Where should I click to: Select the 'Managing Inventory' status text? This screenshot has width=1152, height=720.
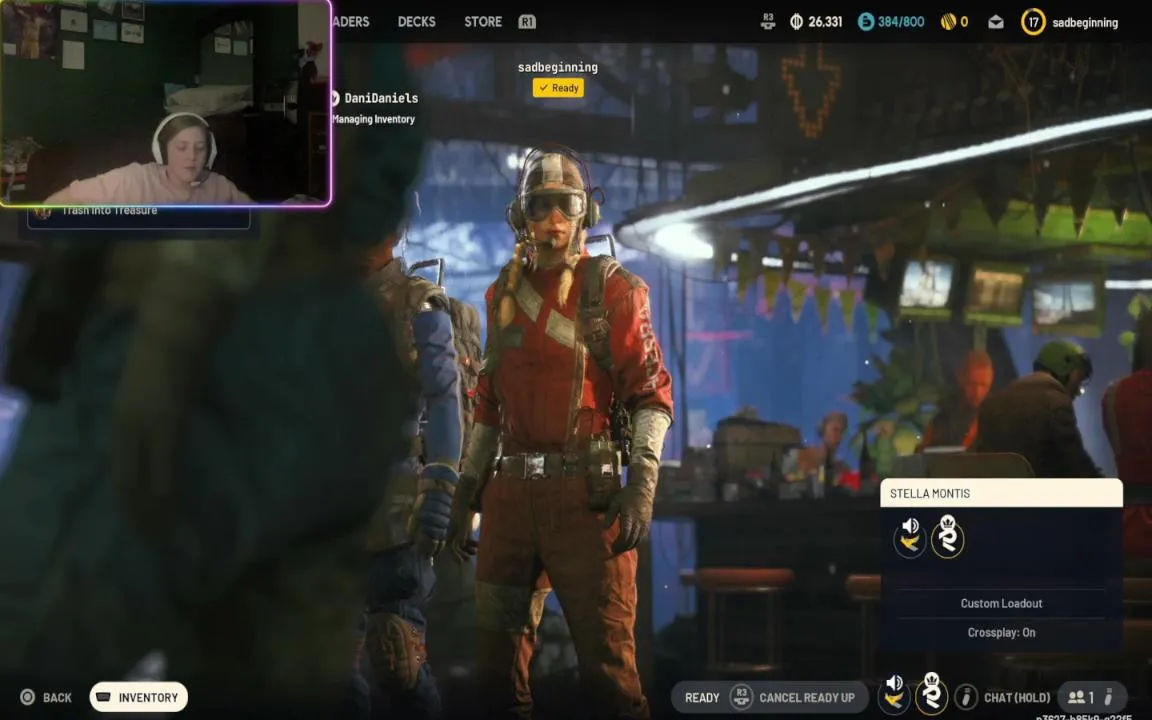pyautogui.click(x=373, y=119)
